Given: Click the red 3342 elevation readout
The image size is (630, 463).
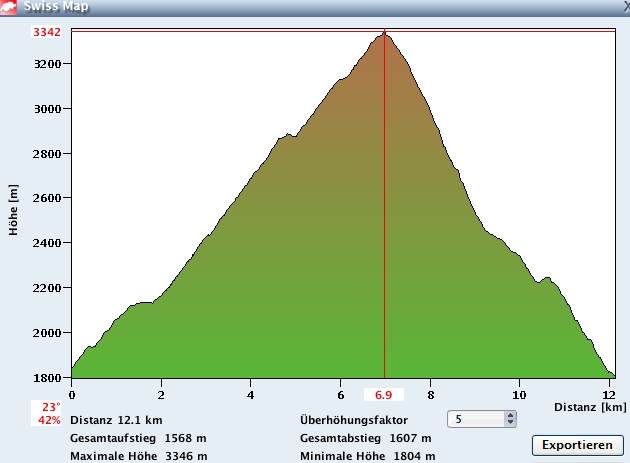Looking at the screenshot, I should 47,32.
